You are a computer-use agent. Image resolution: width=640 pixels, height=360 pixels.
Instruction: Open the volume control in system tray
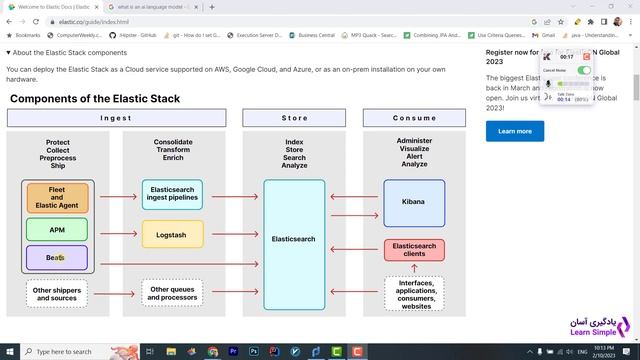point(570,351)
